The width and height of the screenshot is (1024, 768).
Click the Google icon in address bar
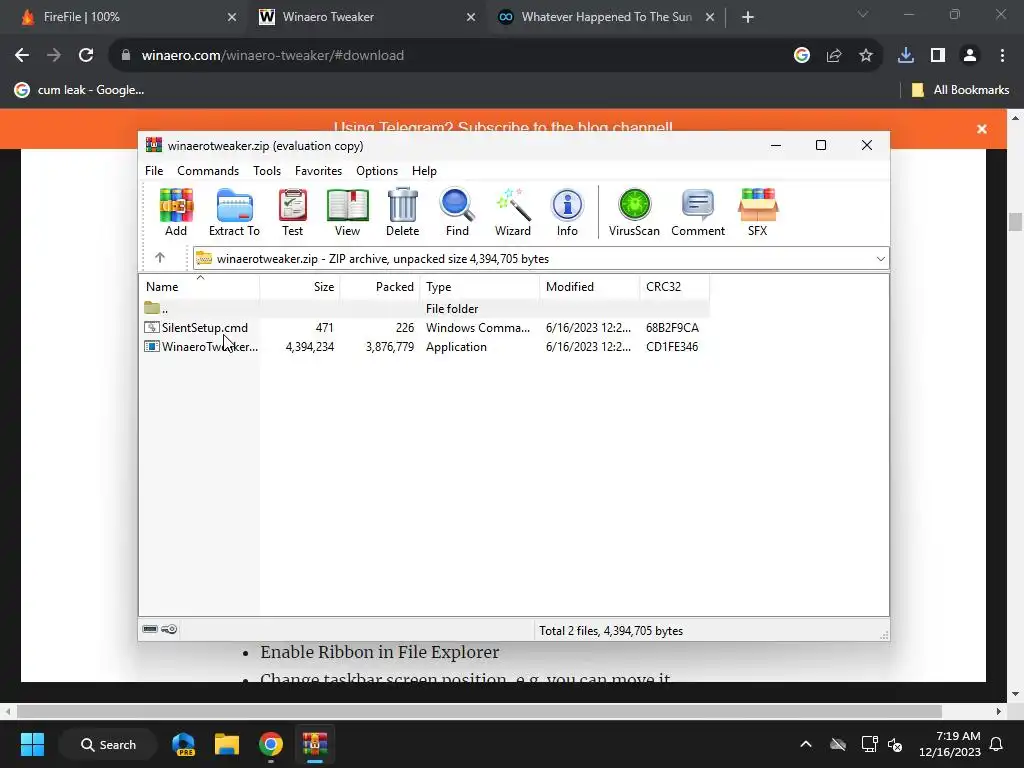[801, 56]
